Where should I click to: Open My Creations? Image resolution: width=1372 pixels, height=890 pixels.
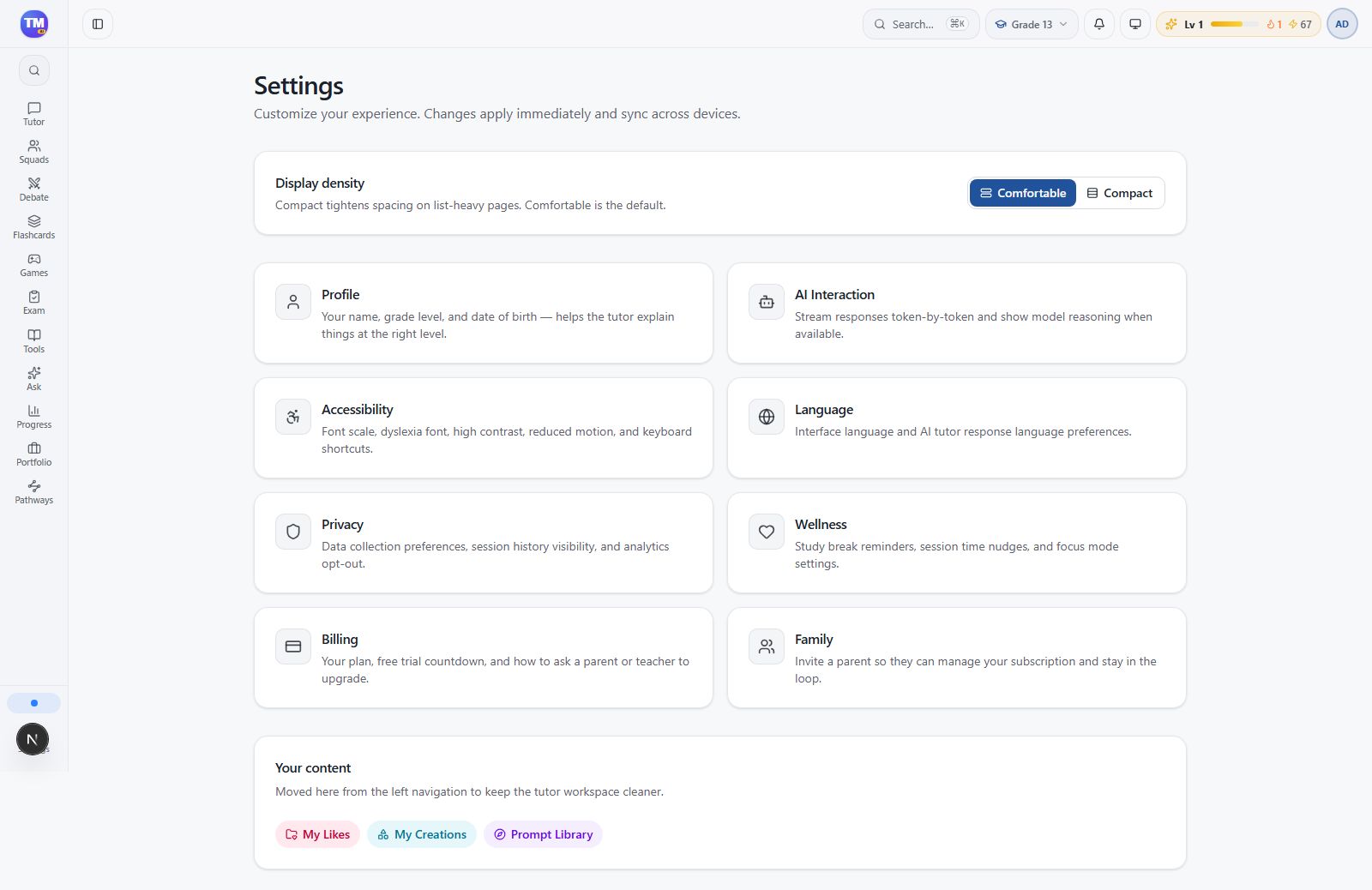tap(422, 834)
